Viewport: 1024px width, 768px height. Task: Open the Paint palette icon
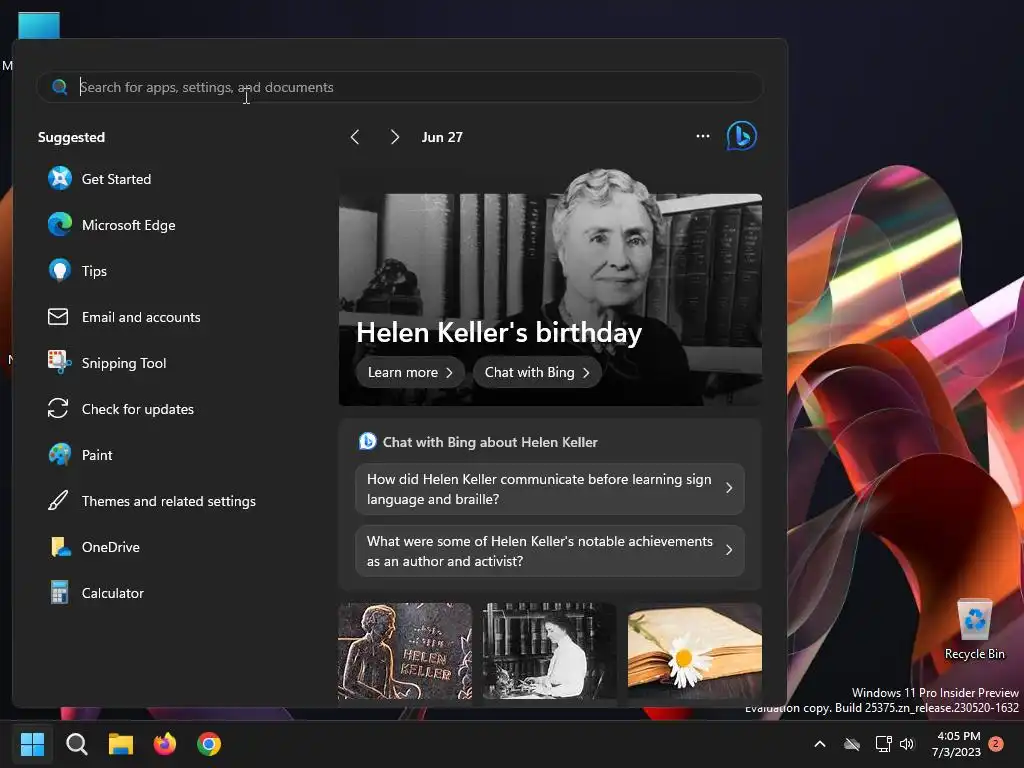59,455
